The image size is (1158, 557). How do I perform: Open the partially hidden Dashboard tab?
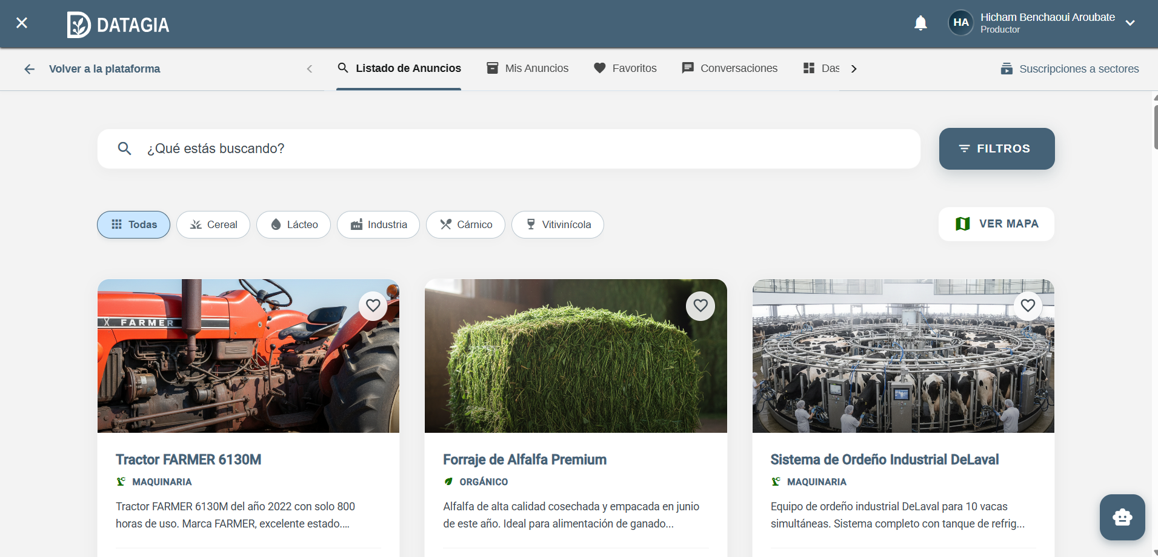pyautogui.click(x=821, y=68)
